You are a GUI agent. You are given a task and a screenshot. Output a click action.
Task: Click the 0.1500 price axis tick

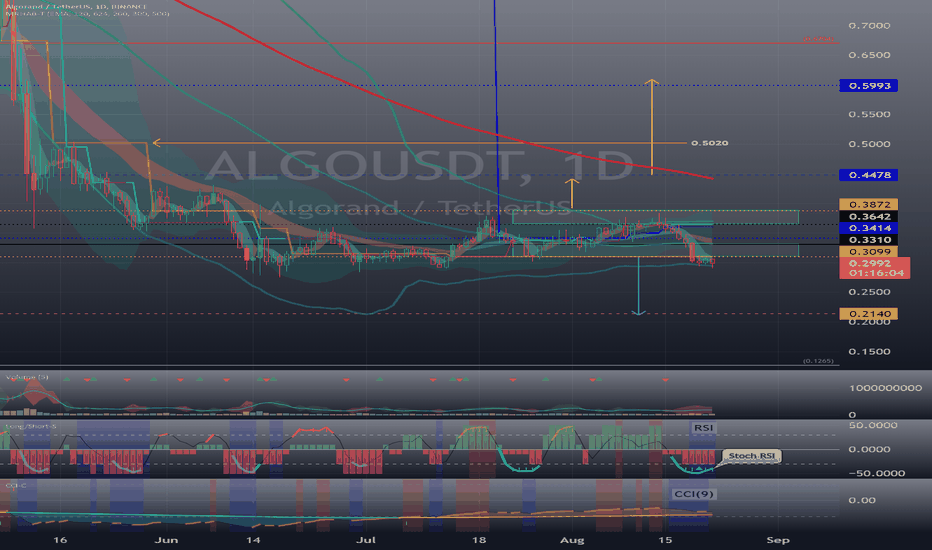coord(869,351)
